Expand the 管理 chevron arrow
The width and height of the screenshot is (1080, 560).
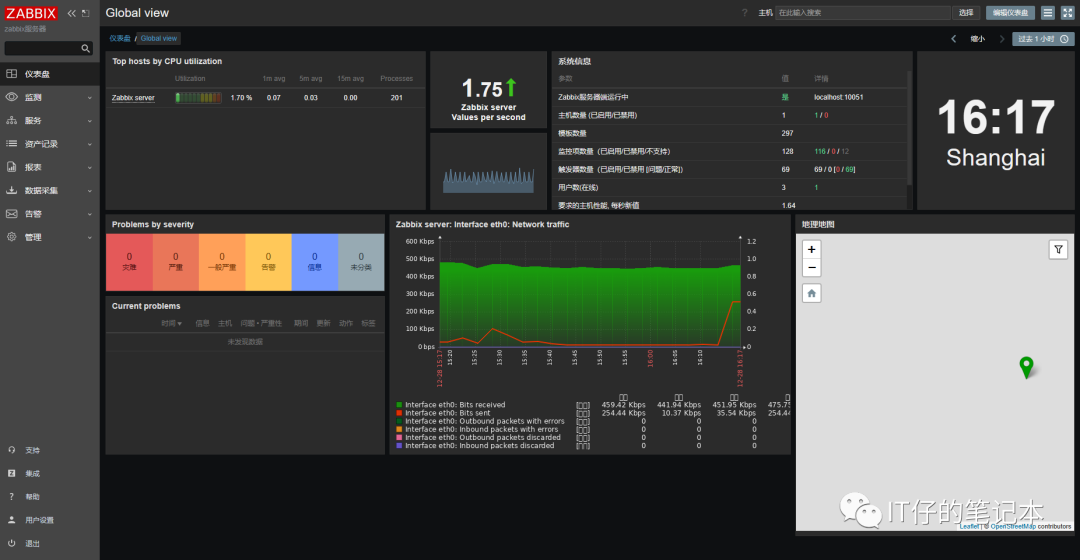point(90,238)
